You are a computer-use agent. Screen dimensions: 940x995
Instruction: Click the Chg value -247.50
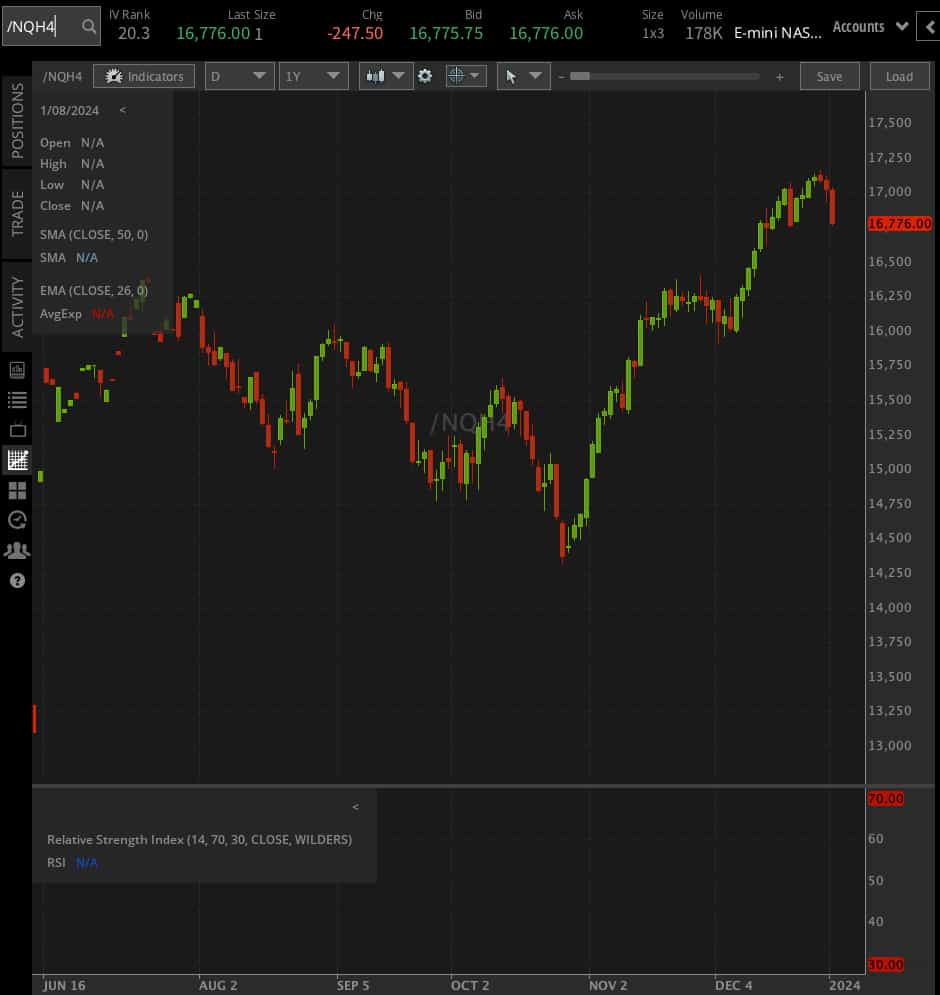pyautogui.click(x=355, y=33)
